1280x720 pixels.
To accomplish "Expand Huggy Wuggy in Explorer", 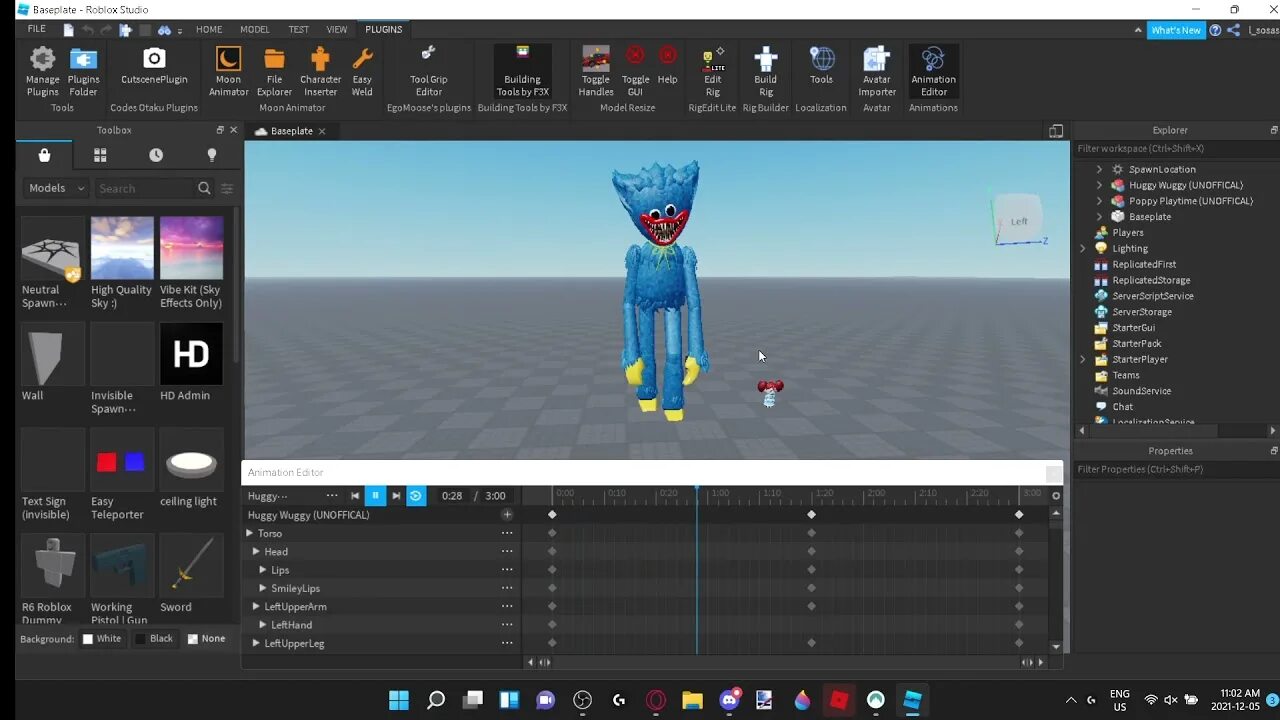I will click(x=1099, y=185).
